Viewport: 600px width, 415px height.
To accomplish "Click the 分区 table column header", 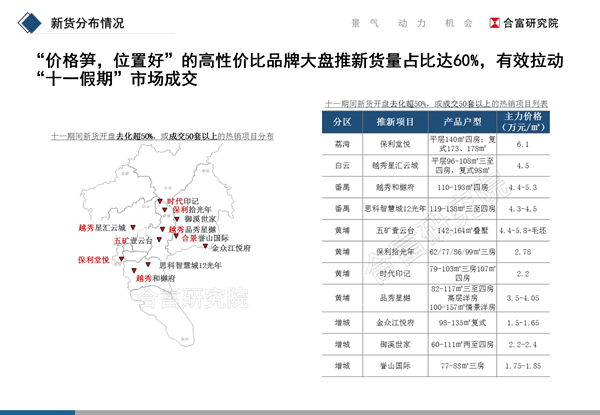I will click(342, 122).
